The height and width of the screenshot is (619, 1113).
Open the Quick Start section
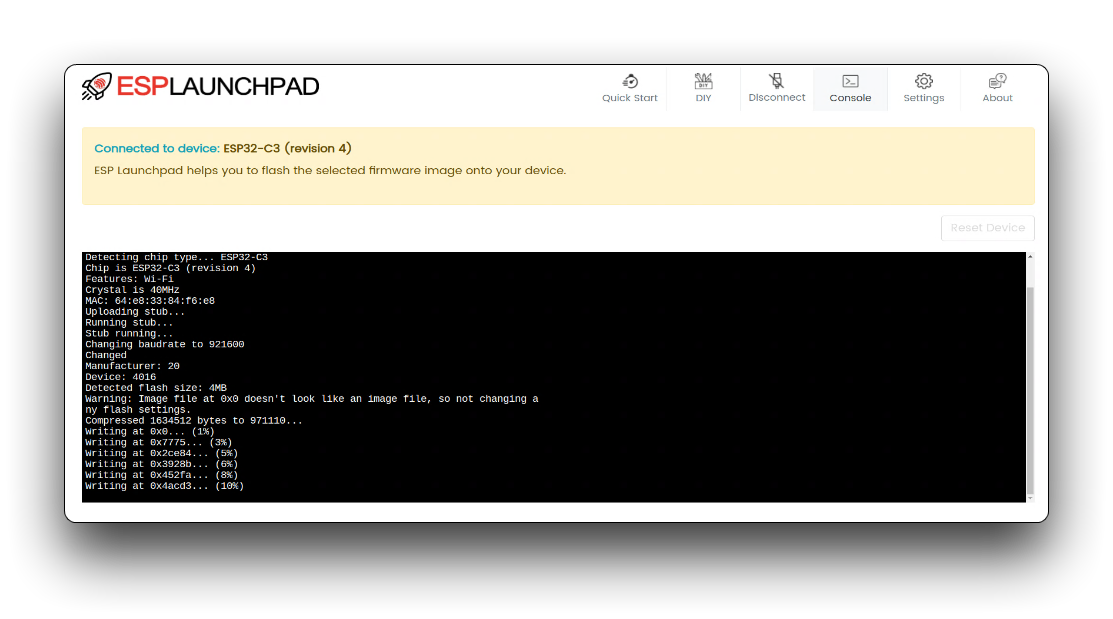(x=630, y=89)
